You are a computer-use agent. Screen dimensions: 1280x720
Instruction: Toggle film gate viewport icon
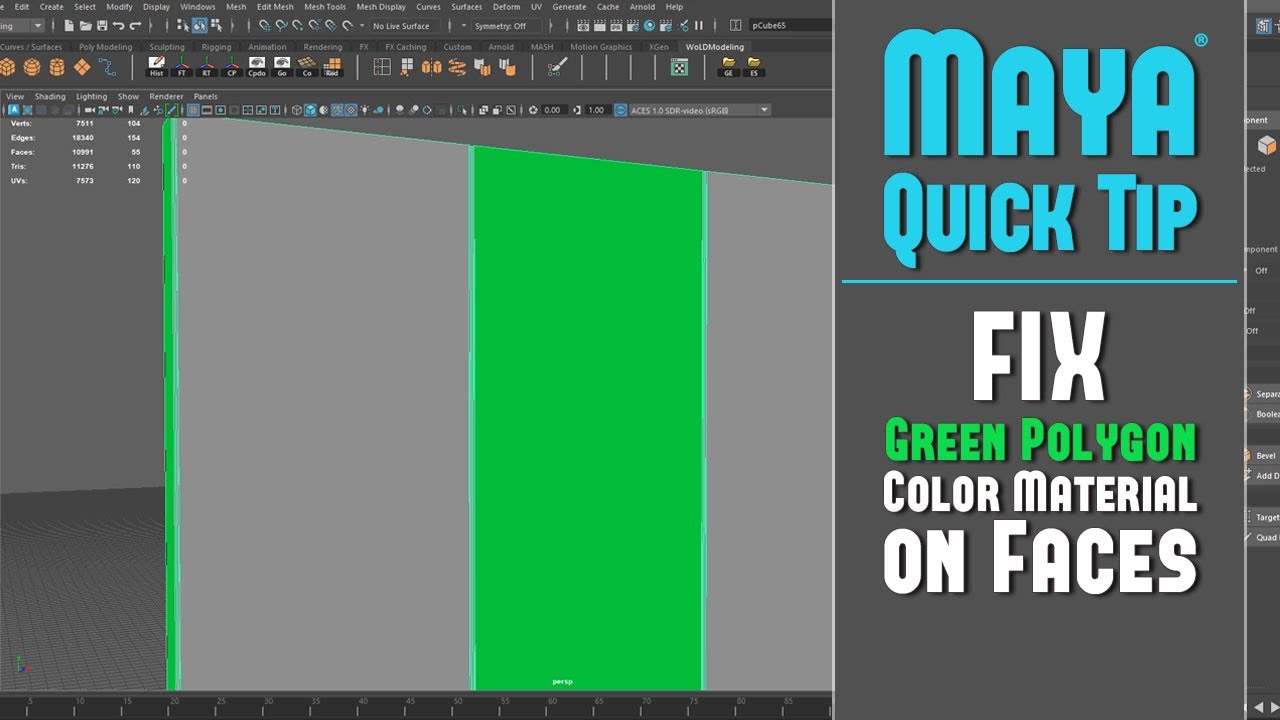(207, 110)
